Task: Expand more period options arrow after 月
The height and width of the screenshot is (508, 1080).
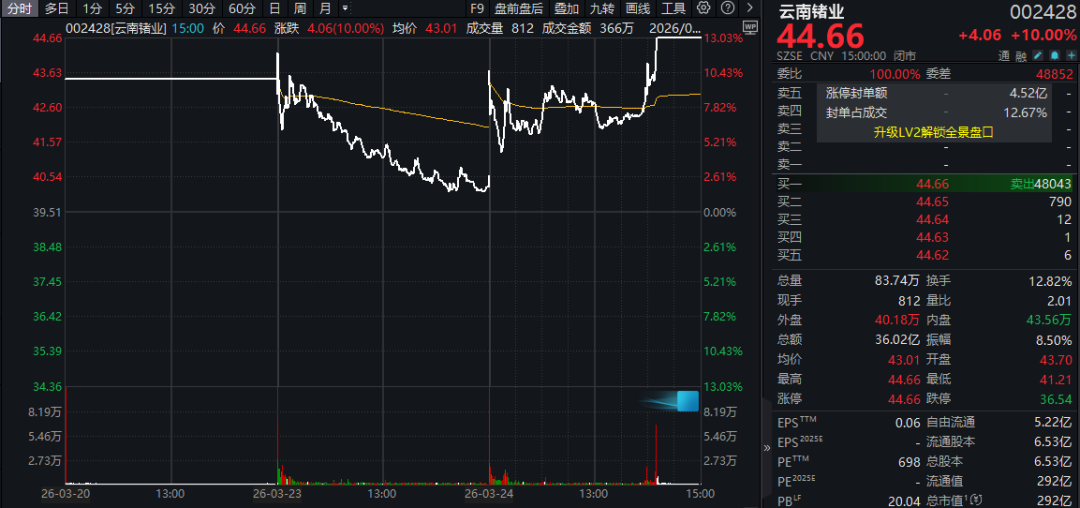Action: [346, 8]
